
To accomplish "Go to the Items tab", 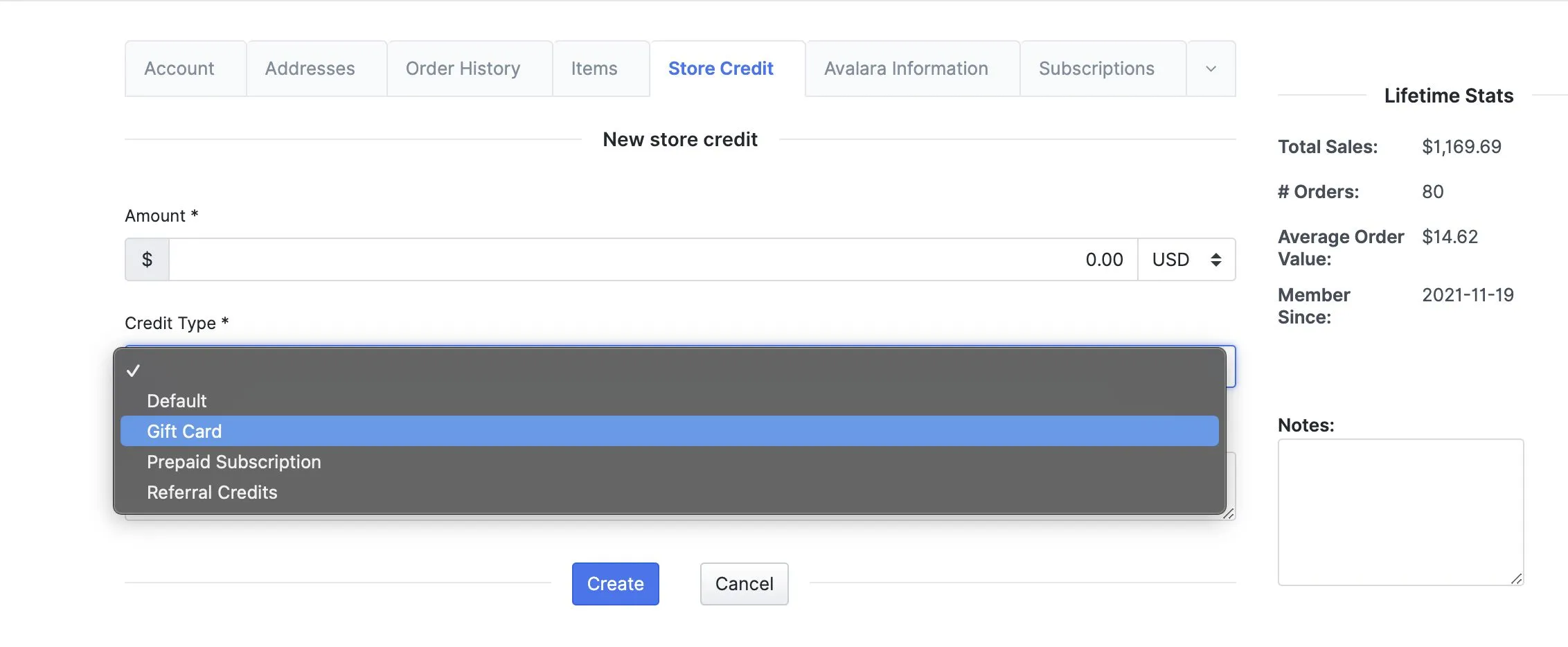I will tap(601, 69).
